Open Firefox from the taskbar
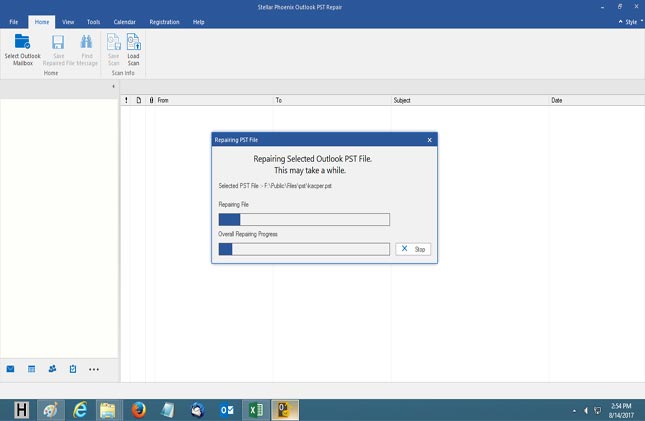This screenshot has height=421, width=645. [139, 410]
